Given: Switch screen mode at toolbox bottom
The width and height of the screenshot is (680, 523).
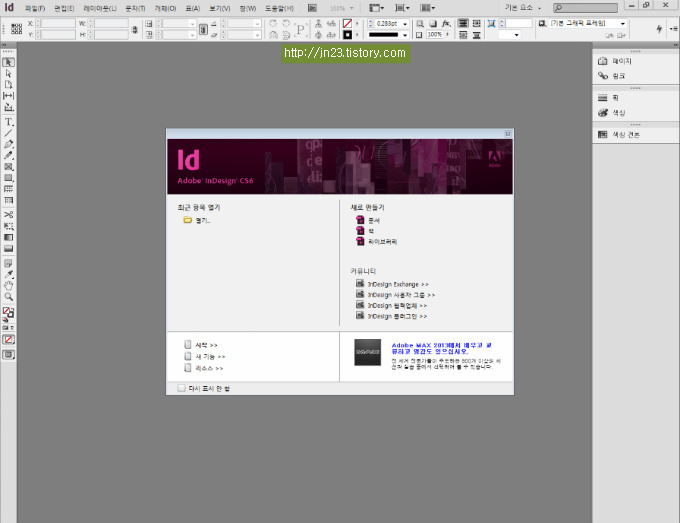Looking at the screenshot, I should (8, 355).
